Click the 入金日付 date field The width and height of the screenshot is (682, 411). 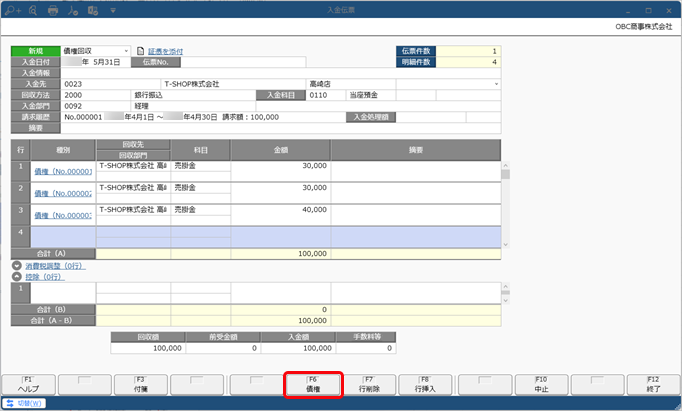pos(96,62)
